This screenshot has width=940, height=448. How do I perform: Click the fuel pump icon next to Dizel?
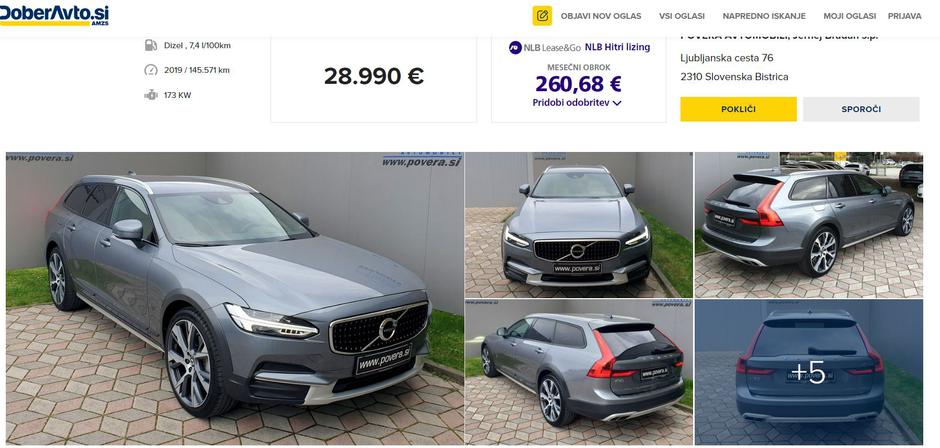click(x=151, y=45)
